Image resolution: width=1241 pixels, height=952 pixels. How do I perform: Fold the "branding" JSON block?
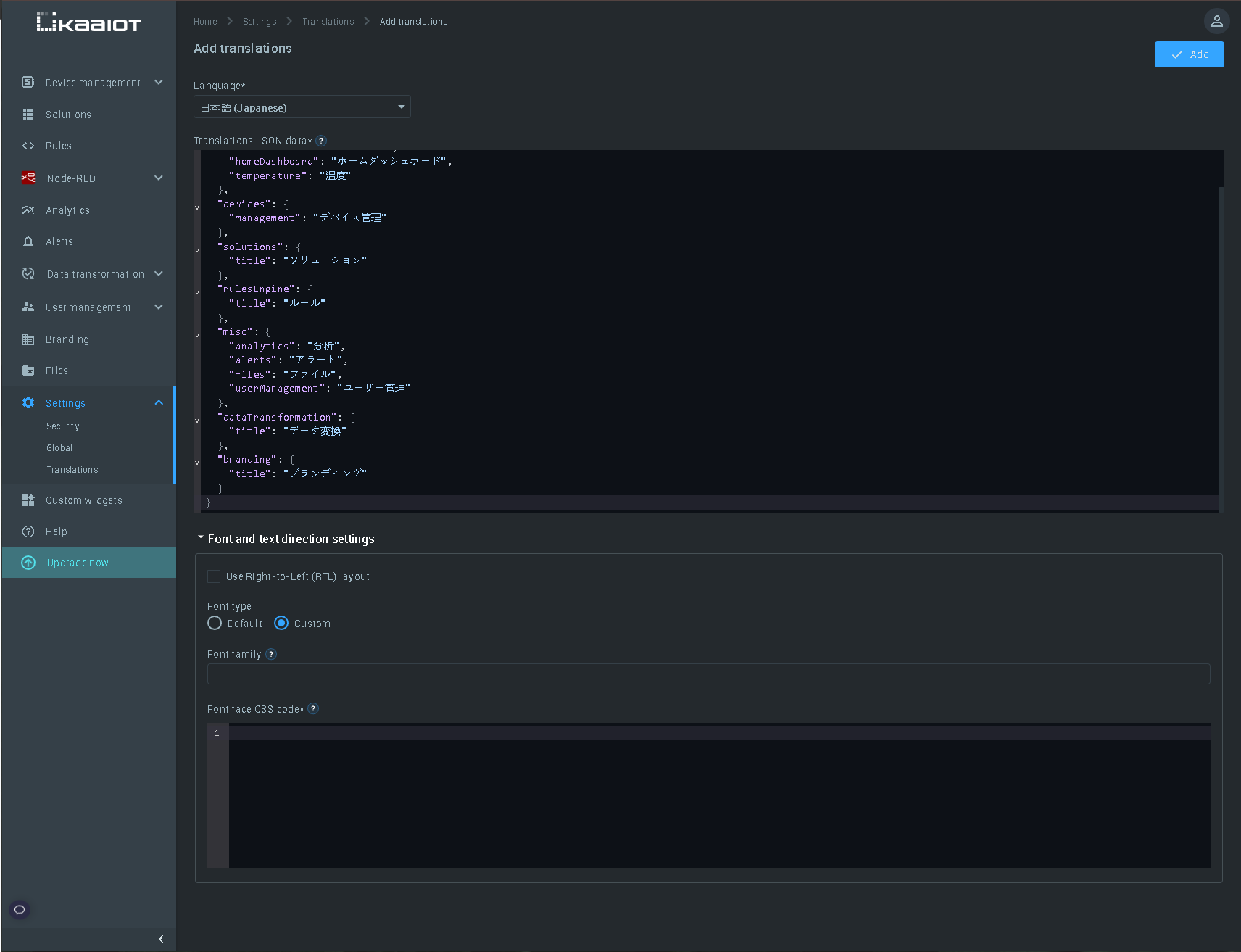point(197,463)
